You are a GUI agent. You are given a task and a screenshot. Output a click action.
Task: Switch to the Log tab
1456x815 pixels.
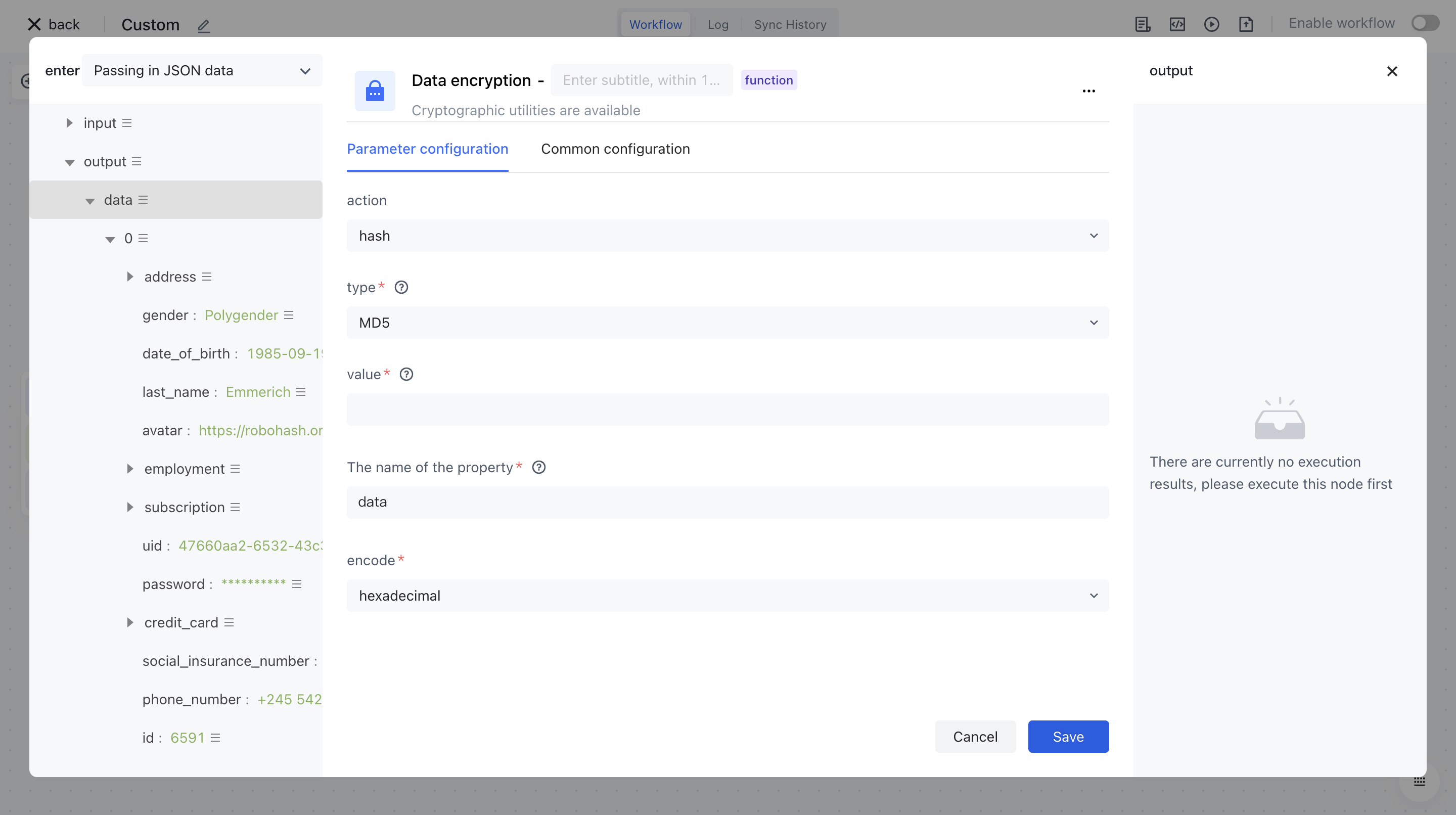click(718, 24)
